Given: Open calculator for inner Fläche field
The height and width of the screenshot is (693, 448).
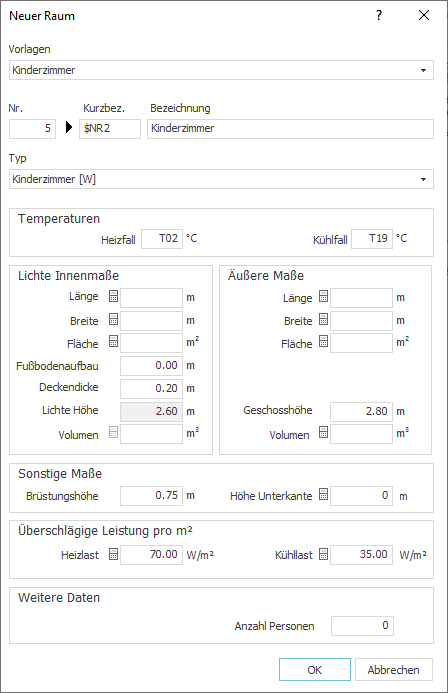Looking at the screenshot, I should tap(114, 342).
